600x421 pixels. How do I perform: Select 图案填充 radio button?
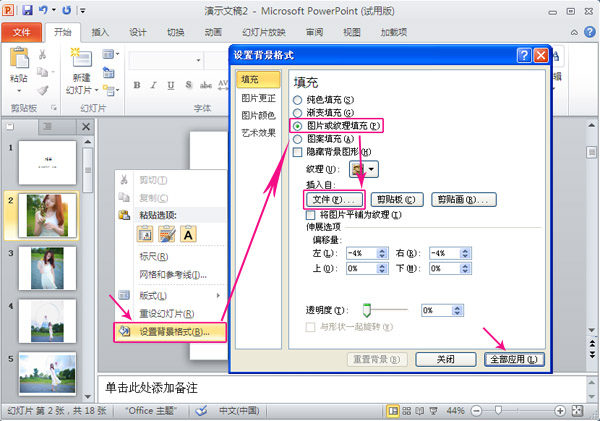[297, 139]
